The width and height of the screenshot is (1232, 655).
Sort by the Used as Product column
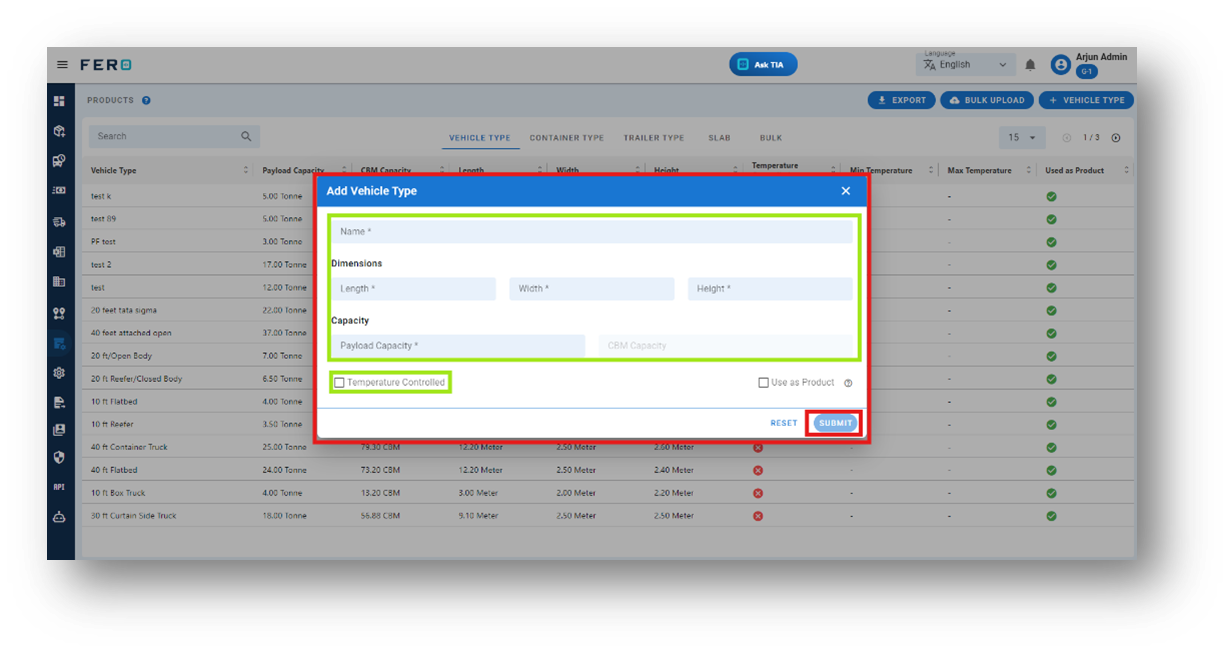(x=1125, y=171)
